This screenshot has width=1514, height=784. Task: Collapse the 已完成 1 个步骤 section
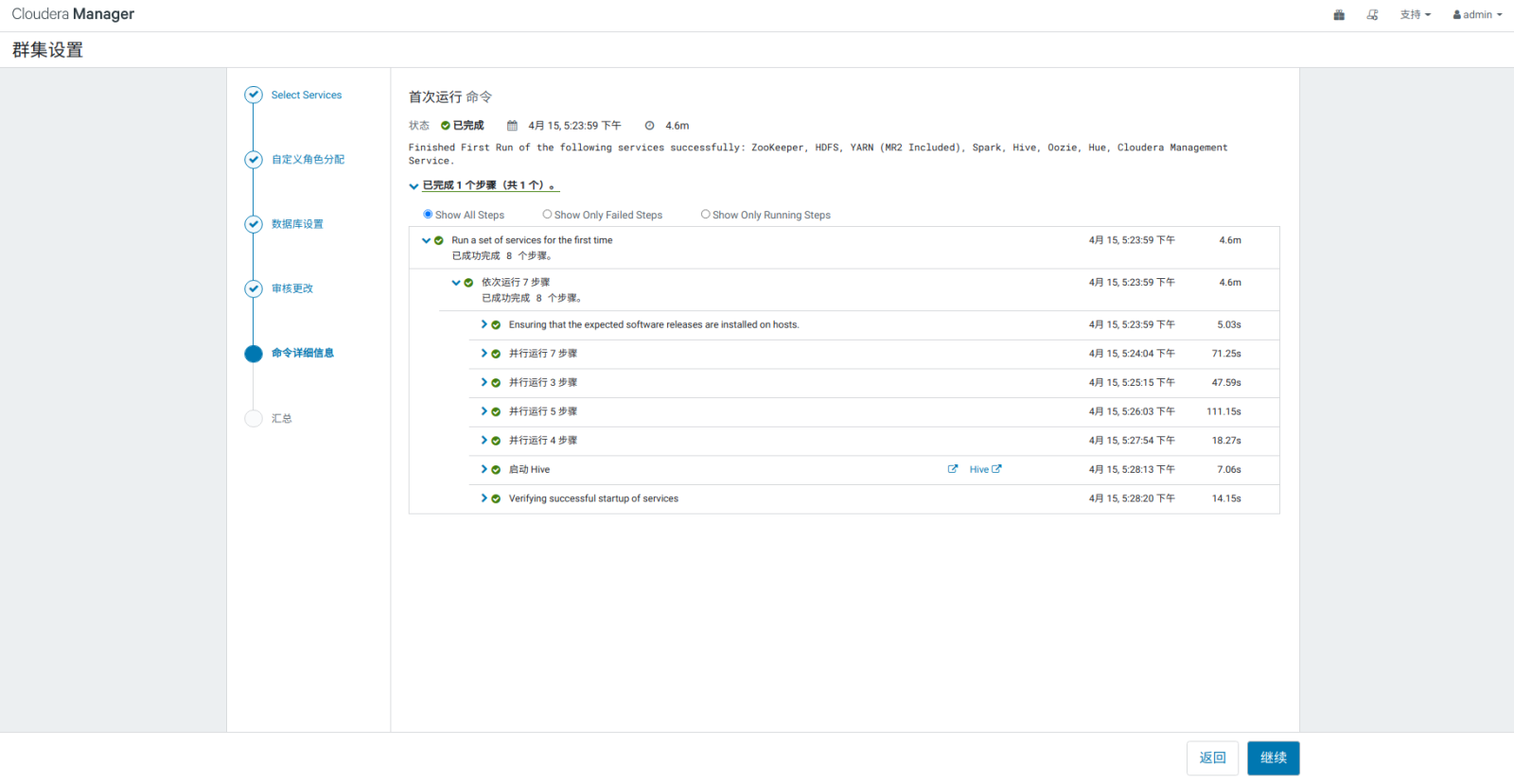click(414, 186)
